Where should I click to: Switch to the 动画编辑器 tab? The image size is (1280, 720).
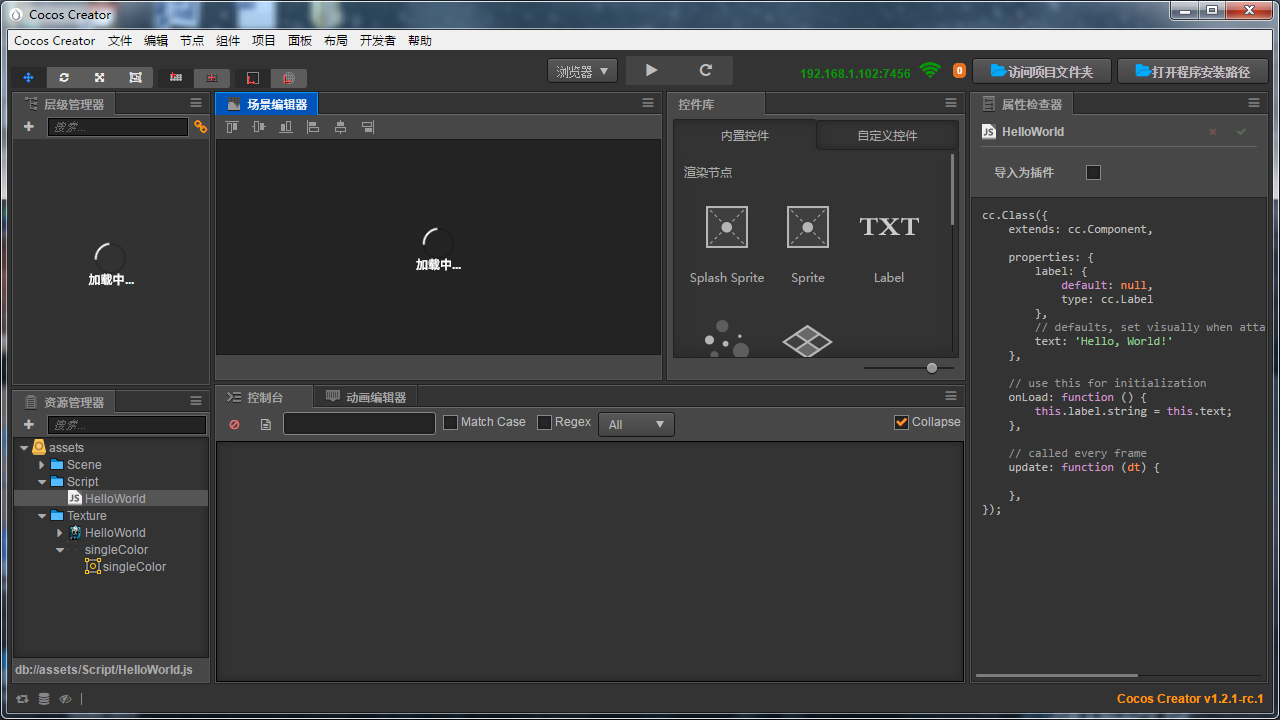366,397
